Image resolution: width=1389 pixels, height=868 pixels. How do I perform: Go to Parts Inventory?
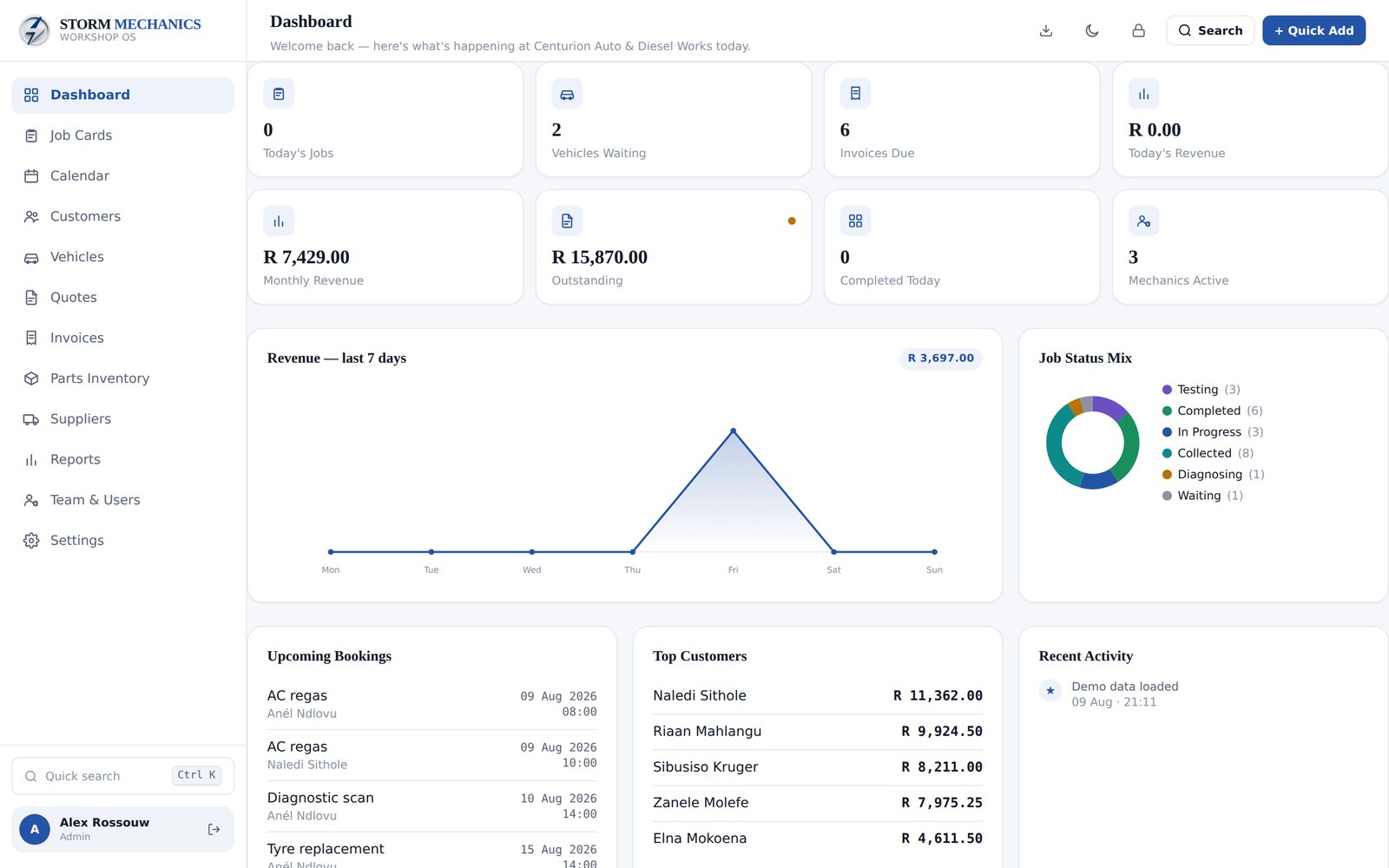[122, 378]
